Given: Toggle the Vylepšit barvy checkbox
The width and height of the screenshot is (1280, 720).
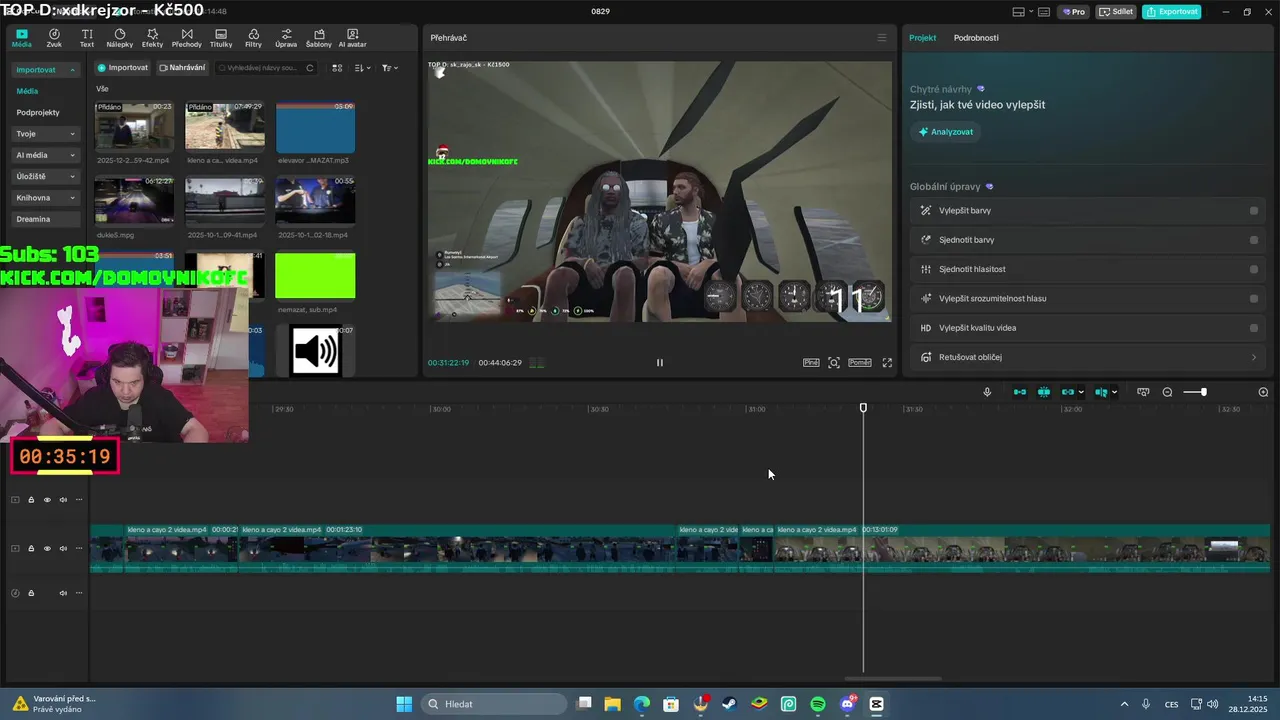Looking at the screenshot, I should (1254, 211).
